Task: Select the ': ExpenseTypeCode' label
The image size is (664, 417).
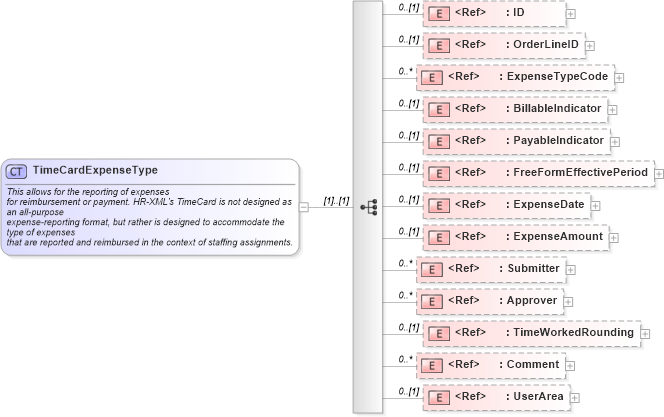Action: 553,76
